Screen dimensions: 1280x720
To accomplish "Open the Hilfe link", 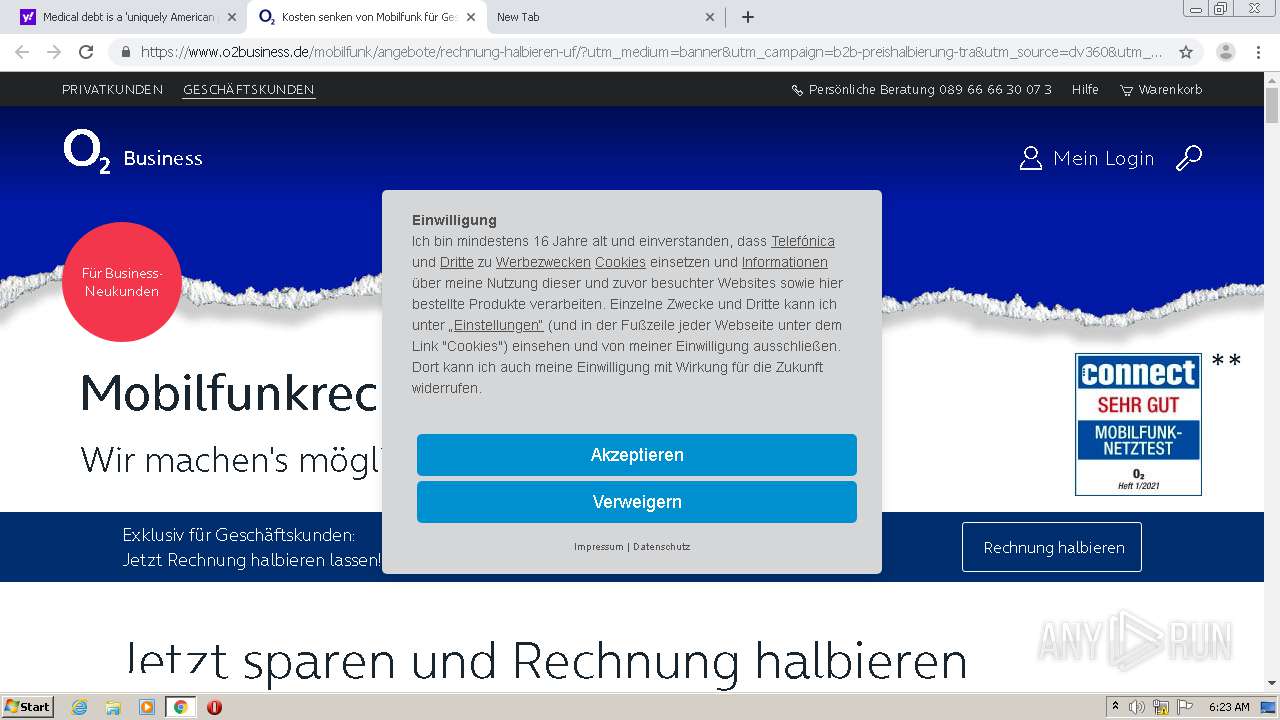I will coord(1085,89).
